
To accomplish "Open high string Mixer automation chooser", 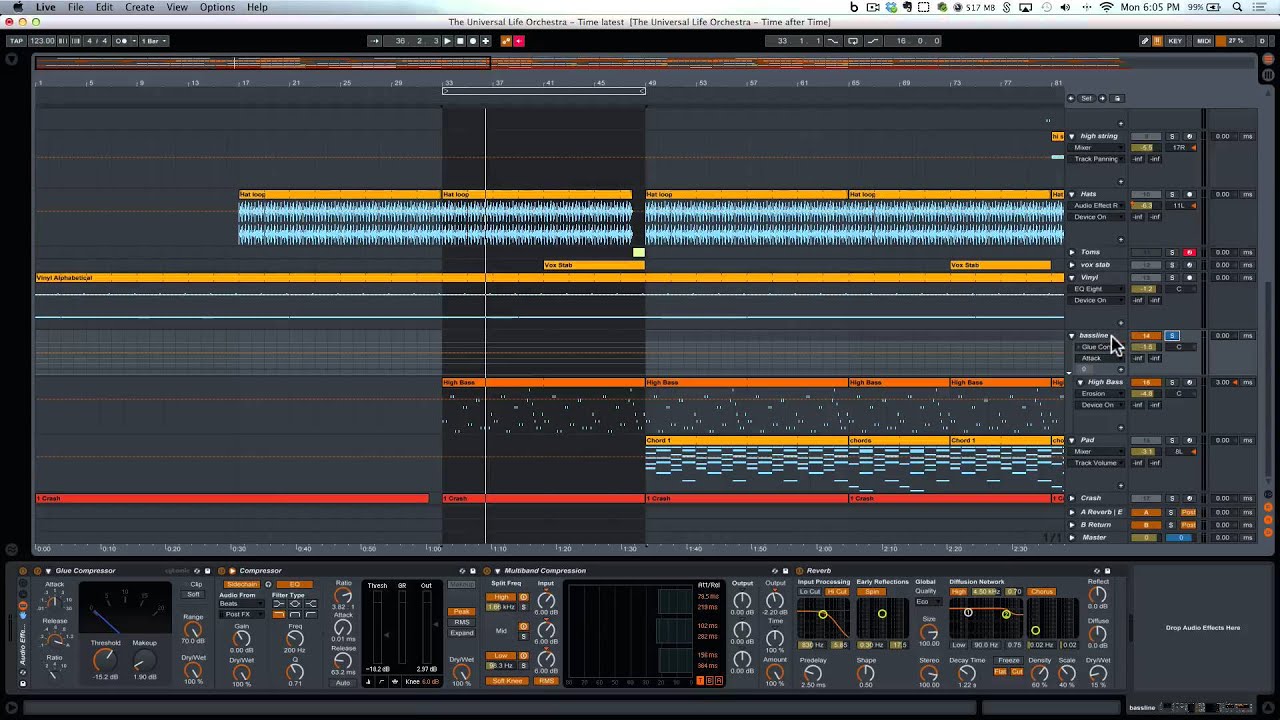I will [1098, 148].
